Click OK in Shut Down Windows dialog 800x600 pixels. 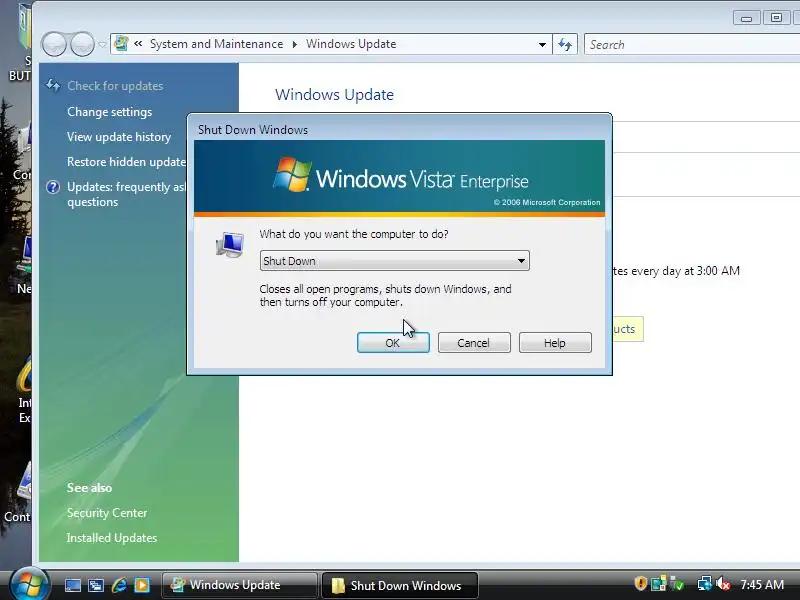pos(393,343)
